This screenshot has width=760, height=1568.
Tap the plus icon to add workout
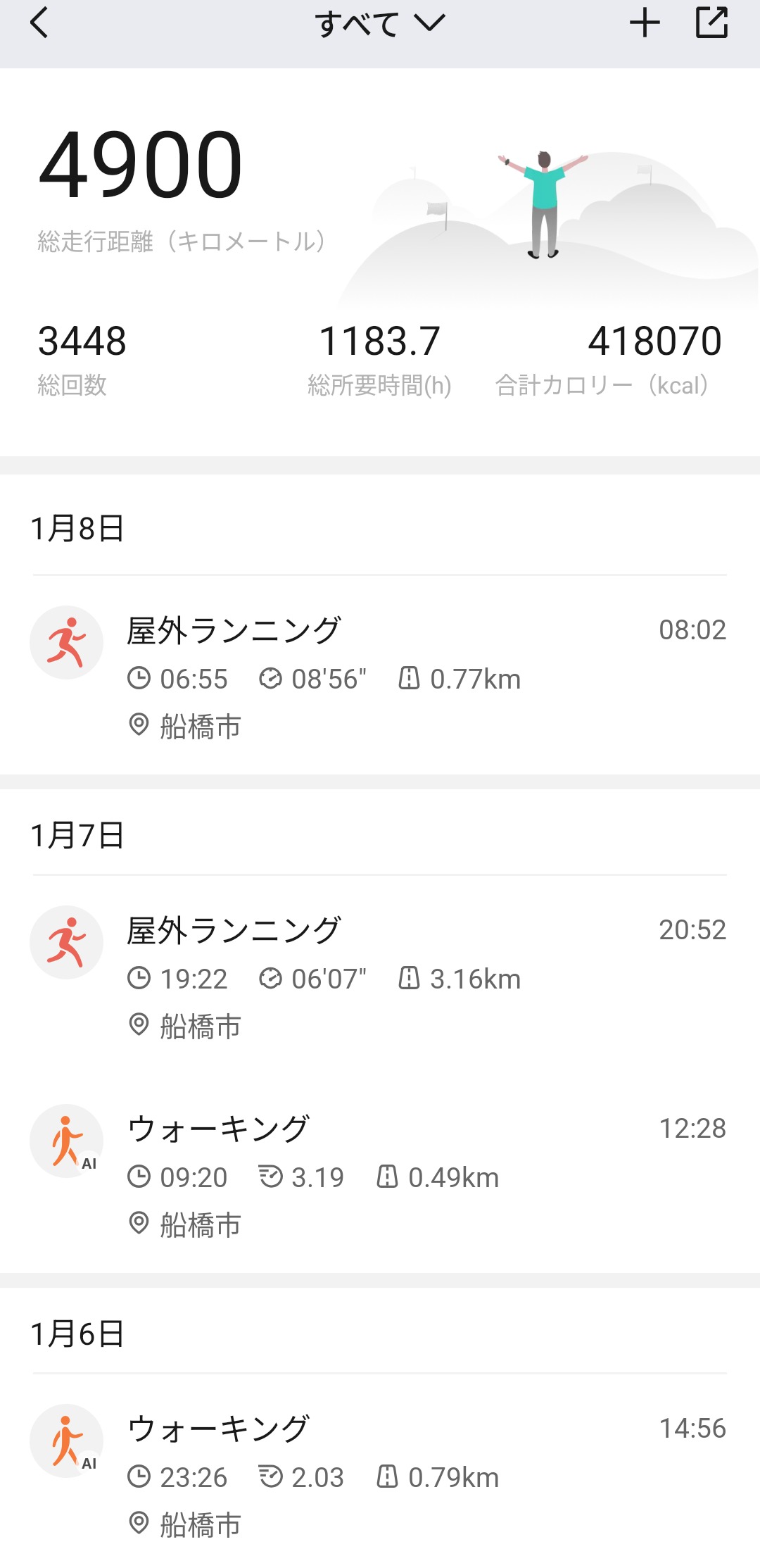644,23
